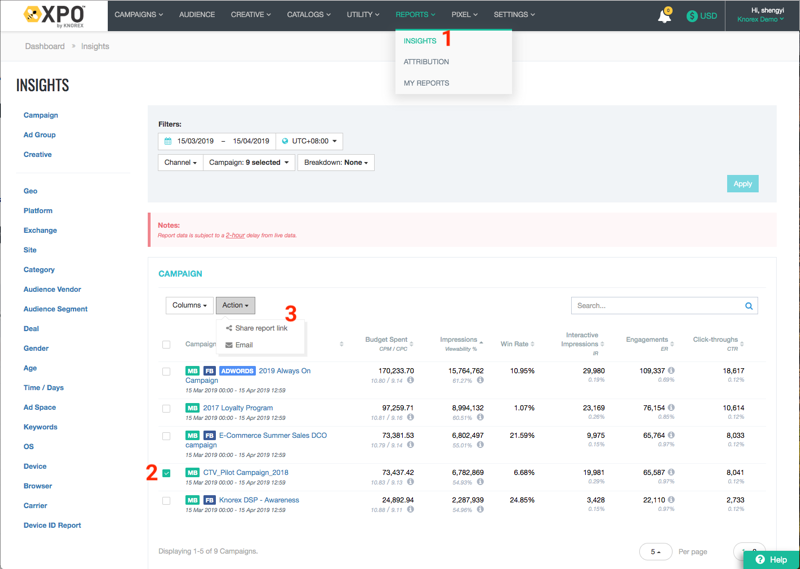Image resolution: width=800 pixels, height=569 pixels.
Task: Click the search magnifier icon
Action: [748, 306]
